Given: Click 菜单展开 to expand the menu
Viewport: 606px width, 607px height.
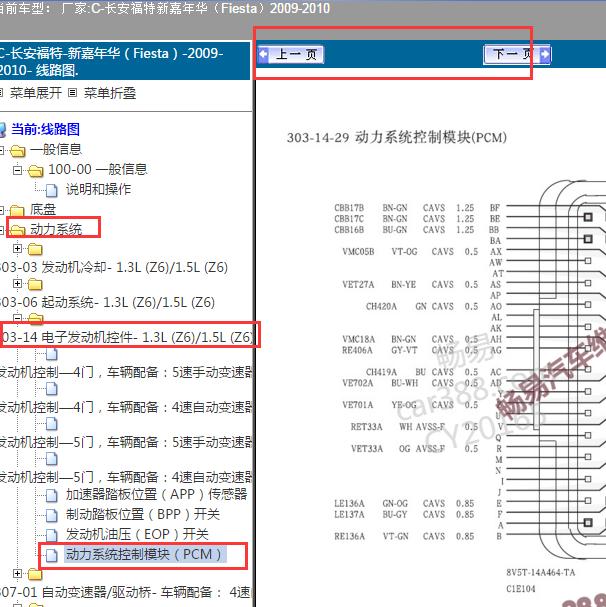Looking at the screenshot, I should tap(36, 93).
